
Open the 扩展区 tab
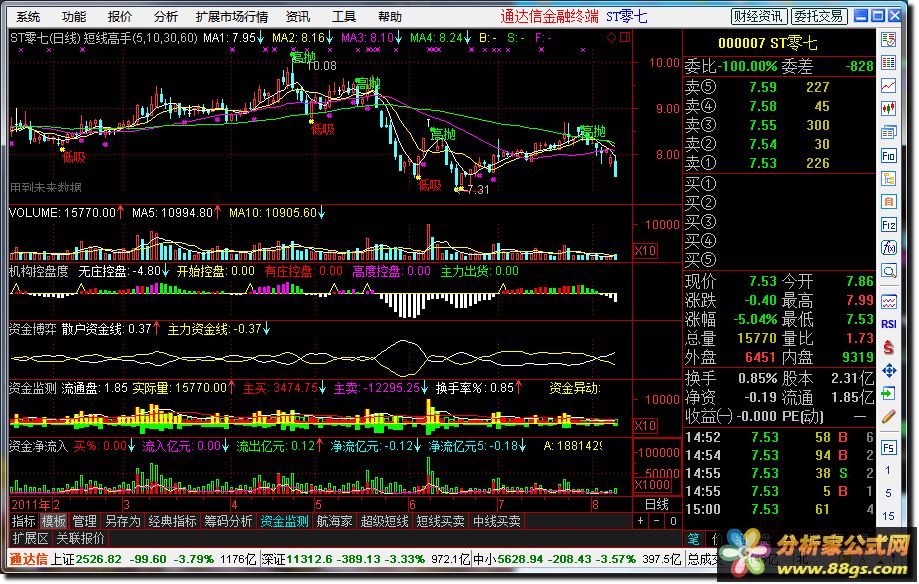pos(30,538)
